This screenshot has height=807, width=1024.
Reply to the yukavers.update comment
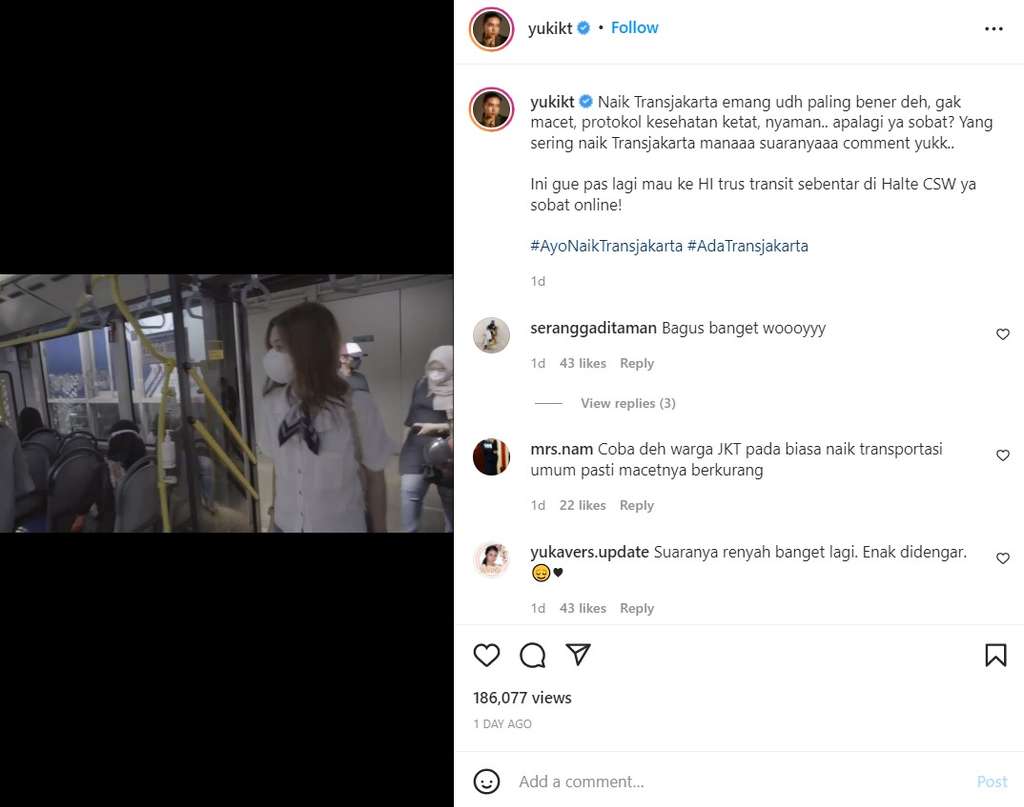pos(636,609)
